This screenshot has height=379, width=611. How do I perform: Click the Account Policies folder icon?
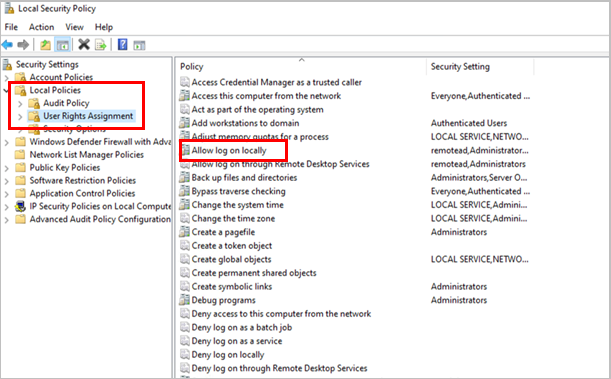21,77
